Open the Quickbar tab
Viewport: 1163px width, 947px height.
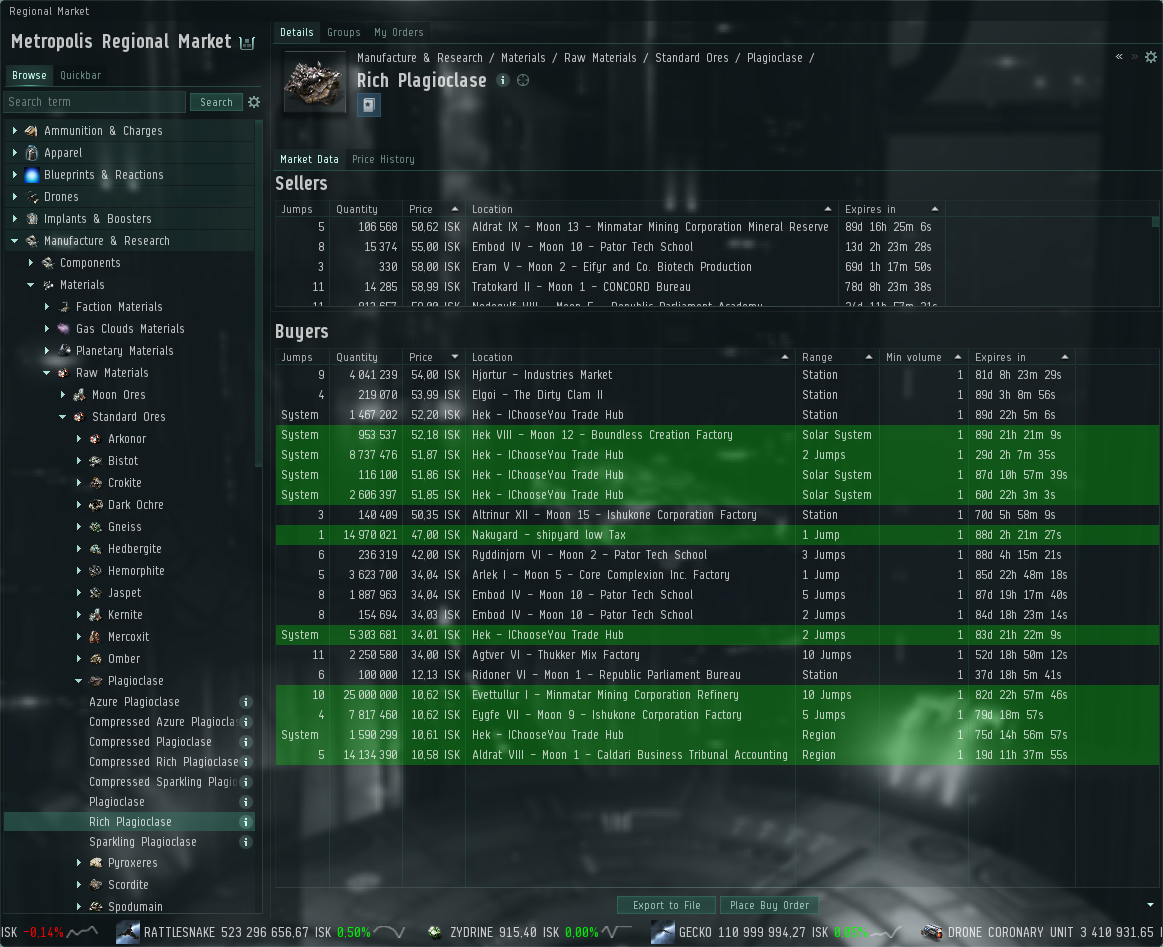pos(80,76)
